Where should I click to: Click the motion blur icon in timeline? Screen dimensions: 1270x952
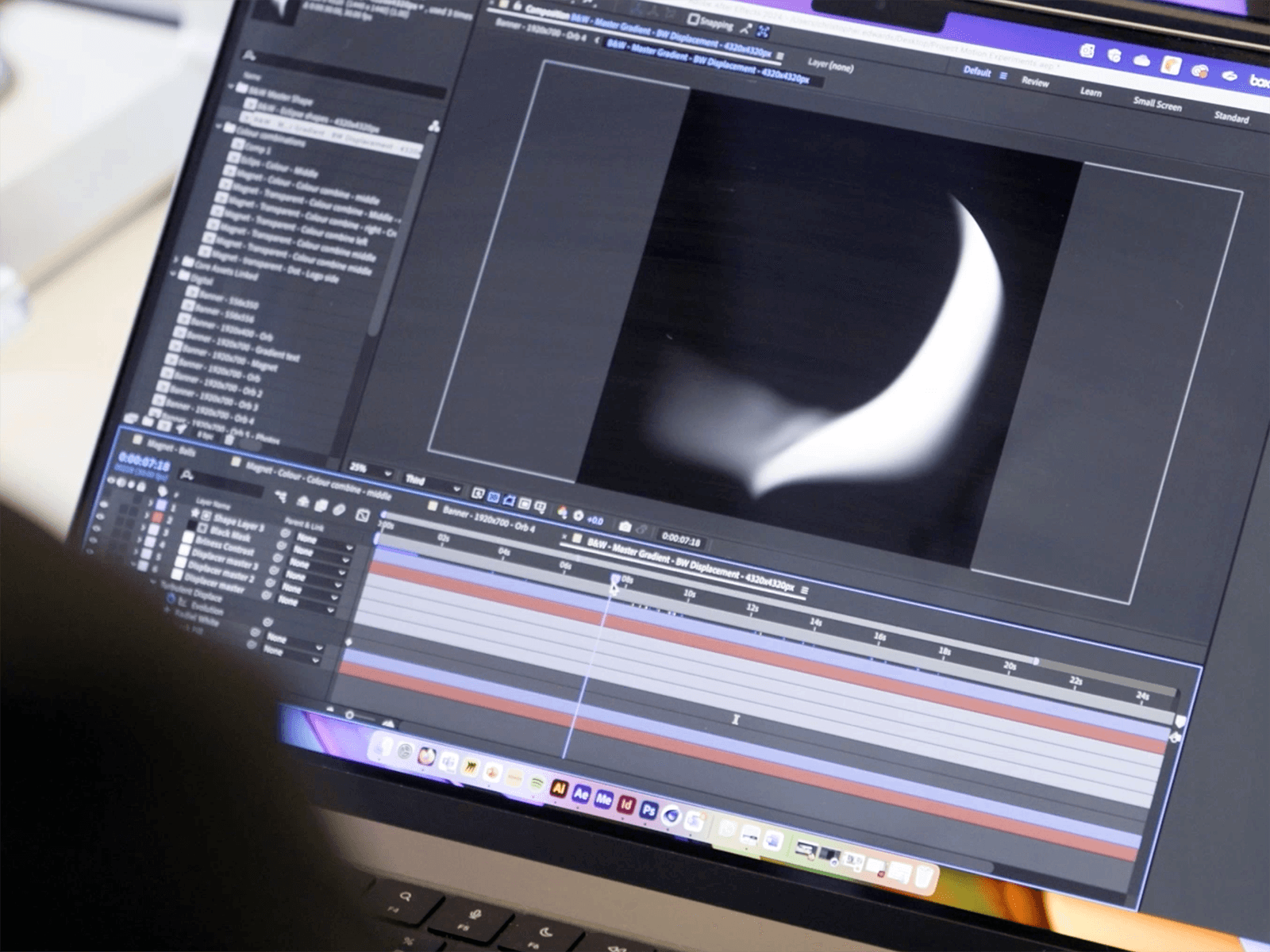(x=339, y=509)
